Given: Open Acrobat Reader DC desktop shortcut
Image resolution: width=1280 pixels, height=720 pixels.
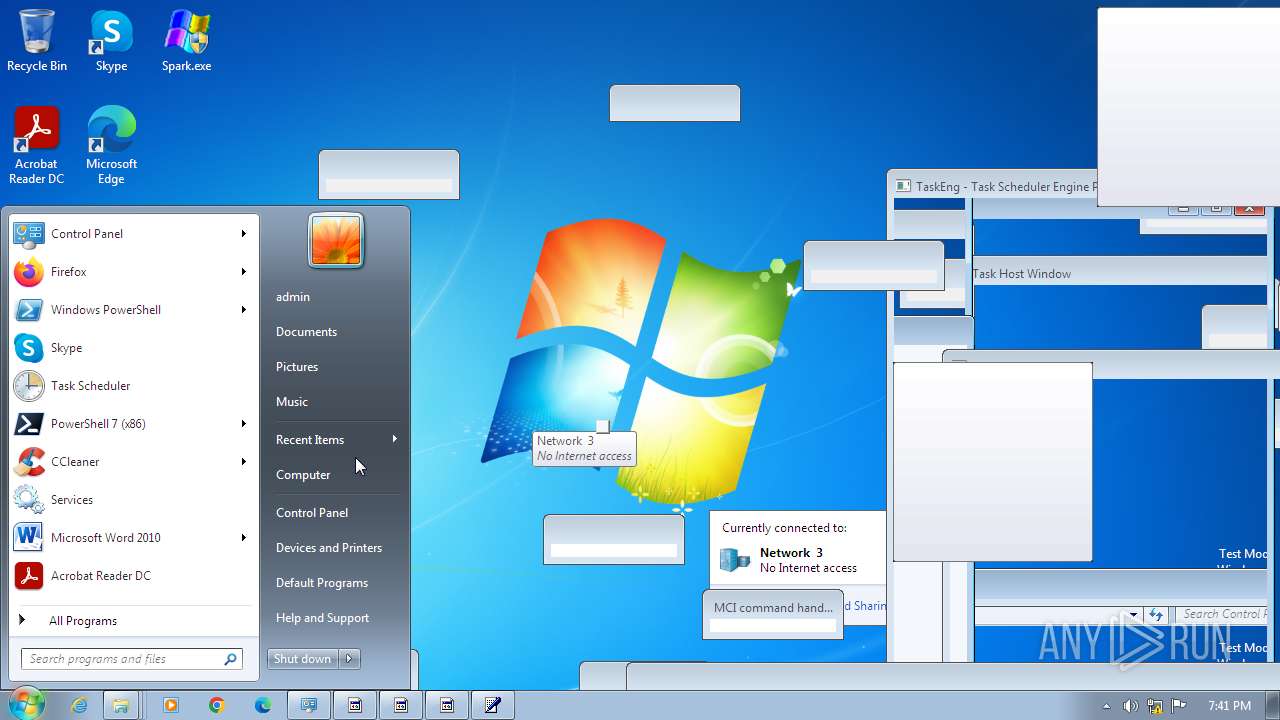Looking at the screenshot, I should [x=37, y=146].
